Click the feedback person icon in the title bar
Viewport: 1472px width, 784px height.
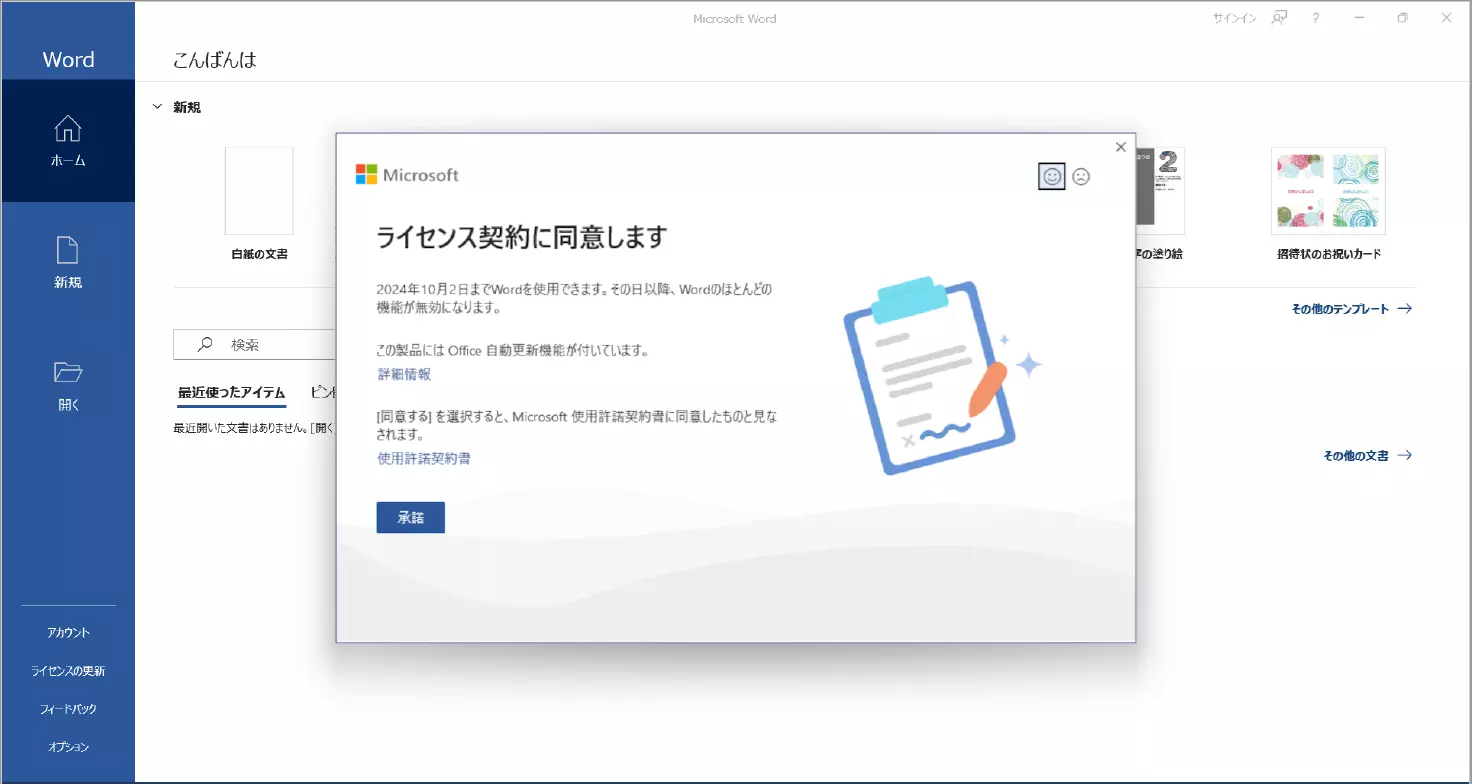(1278, 18)
